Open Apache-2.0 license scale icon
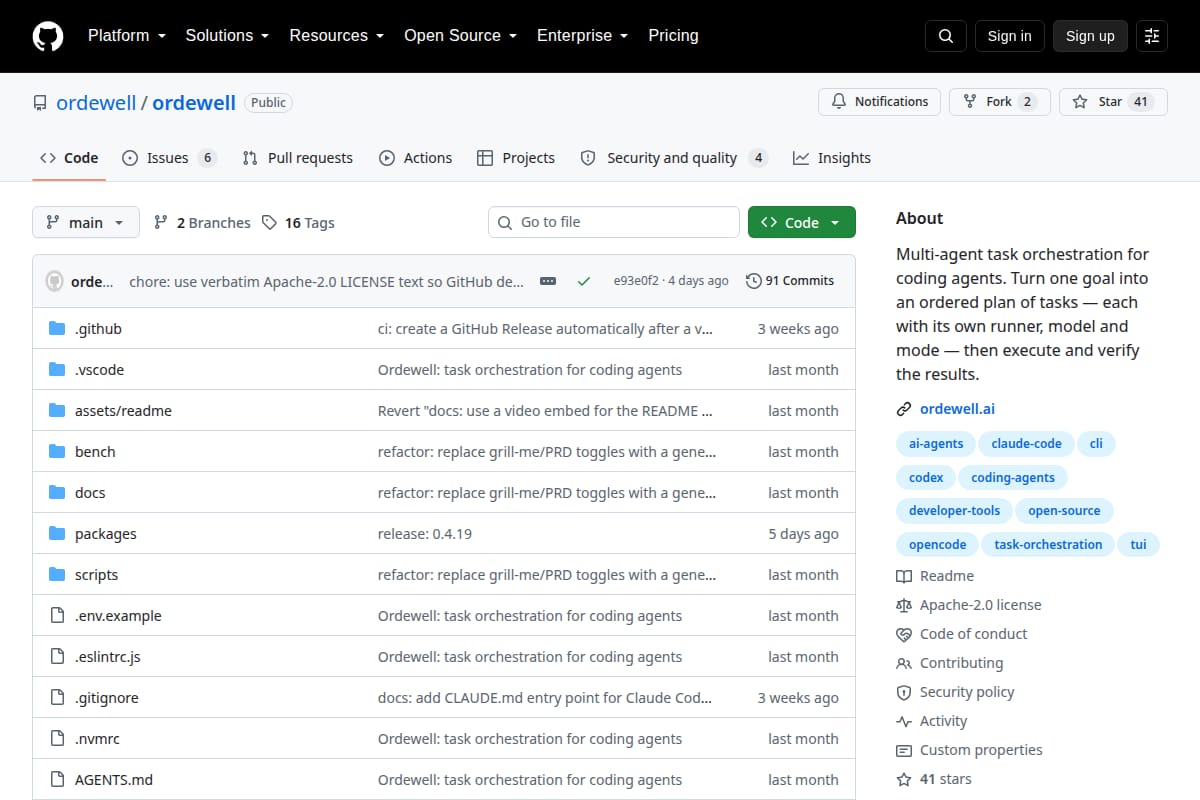This screenshot has height=800, width=1200. coord(904,605)
